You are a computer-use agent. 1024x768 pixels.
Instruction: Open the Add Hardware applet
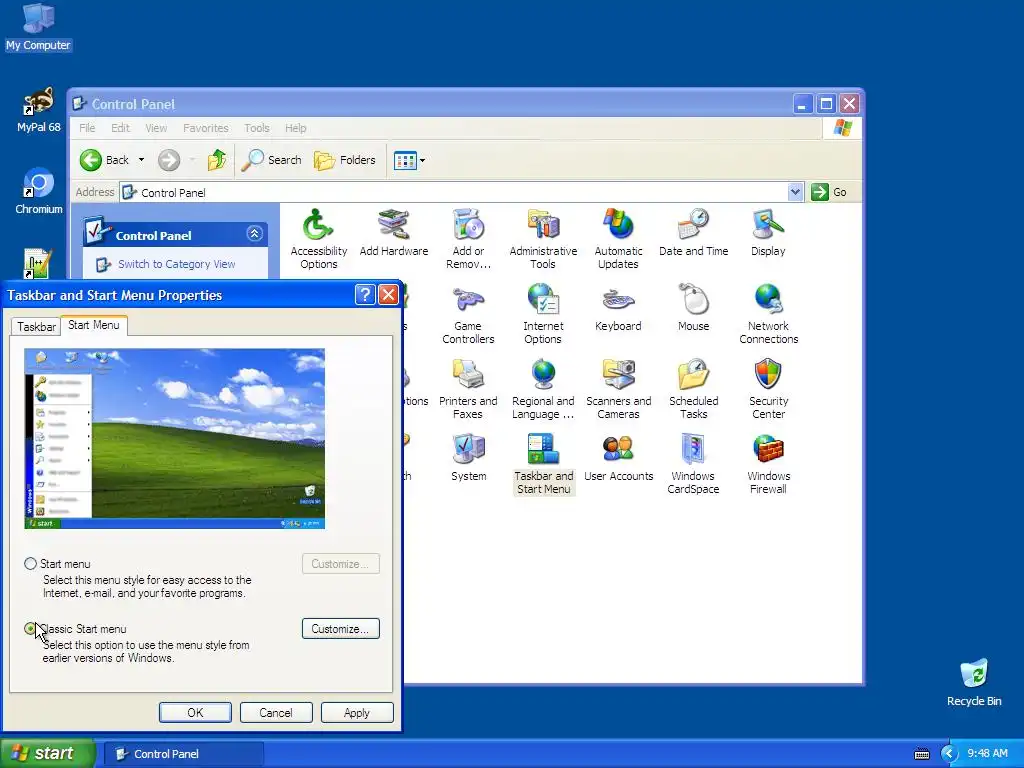pyautogui.click(x=394, y=232)
